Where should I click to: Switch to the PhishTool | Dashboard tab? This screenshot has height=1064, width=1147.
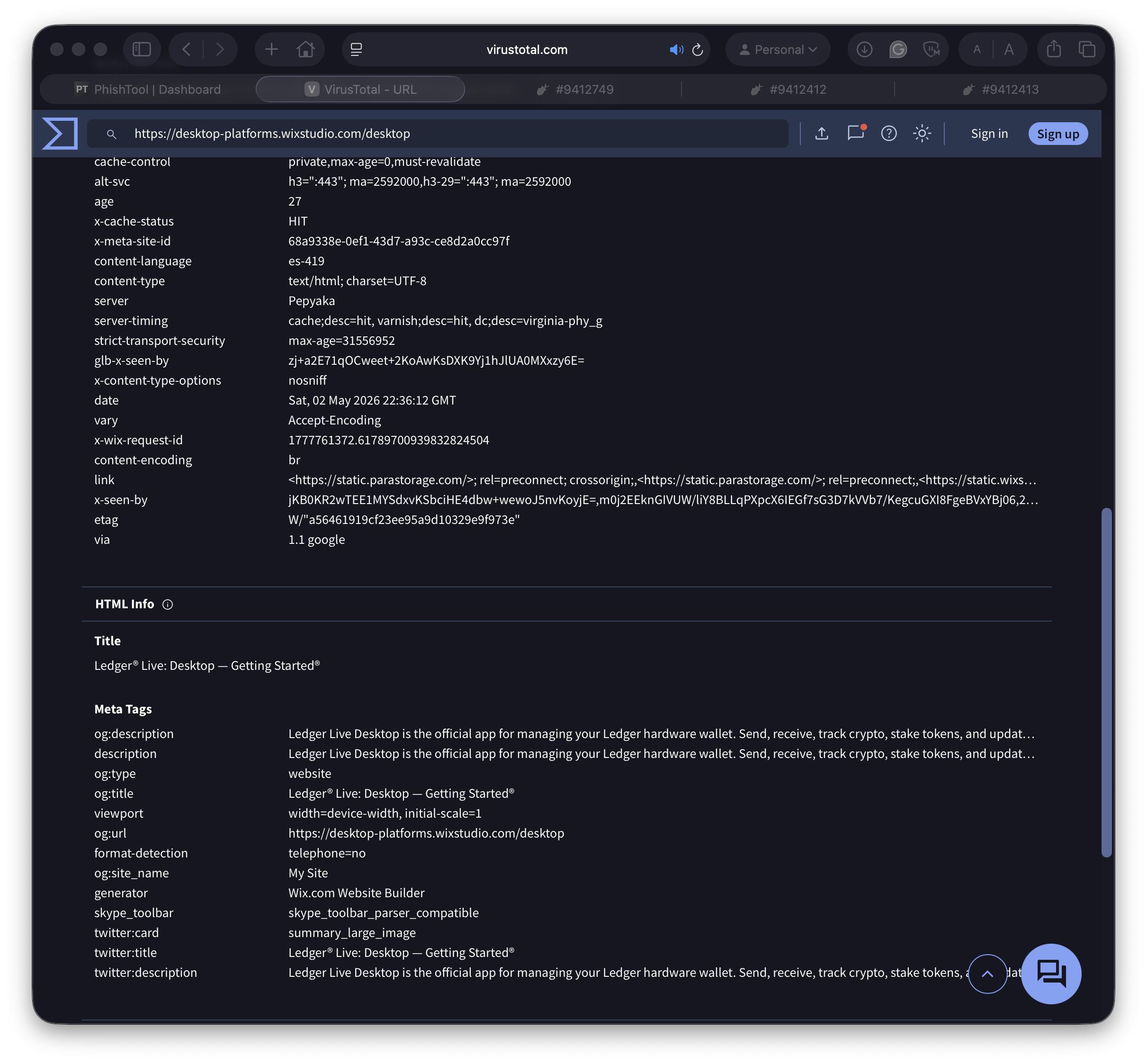(x=149, y=89)
